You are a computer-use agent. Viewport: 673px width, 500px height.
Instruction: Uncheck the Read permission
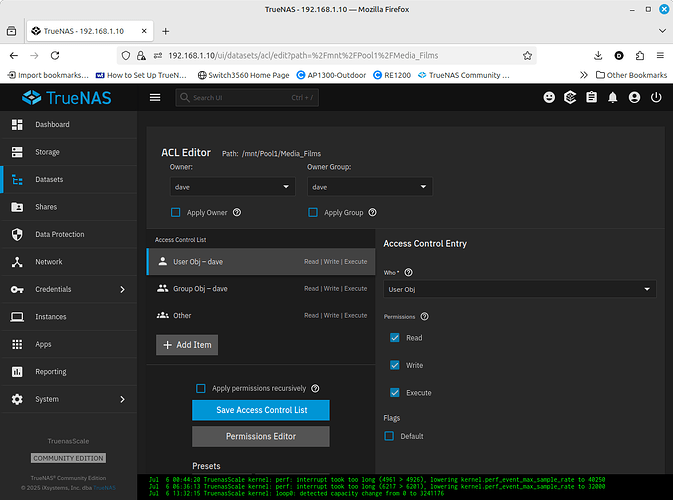point(395,338)
